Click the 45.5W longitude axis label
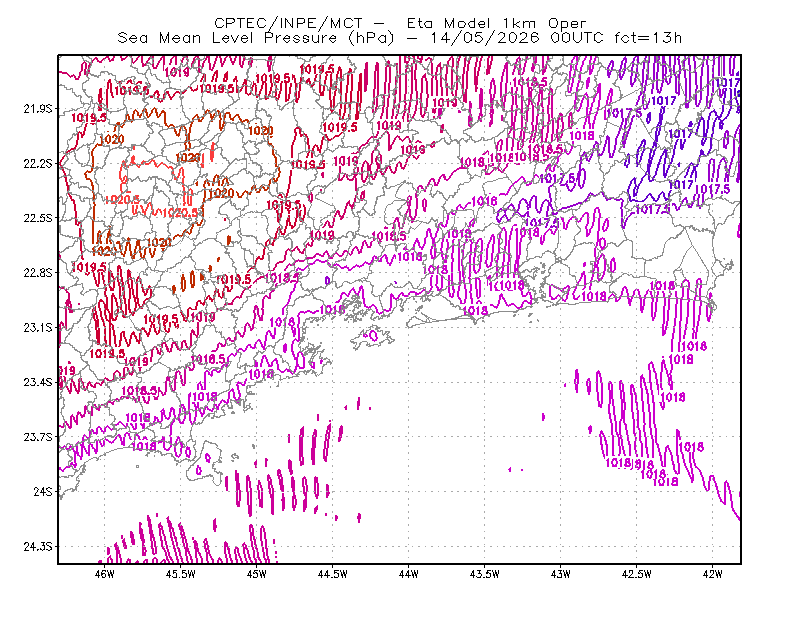Viewport: 800px width, 618px height. pyautogui.click(x=181, y=574)
